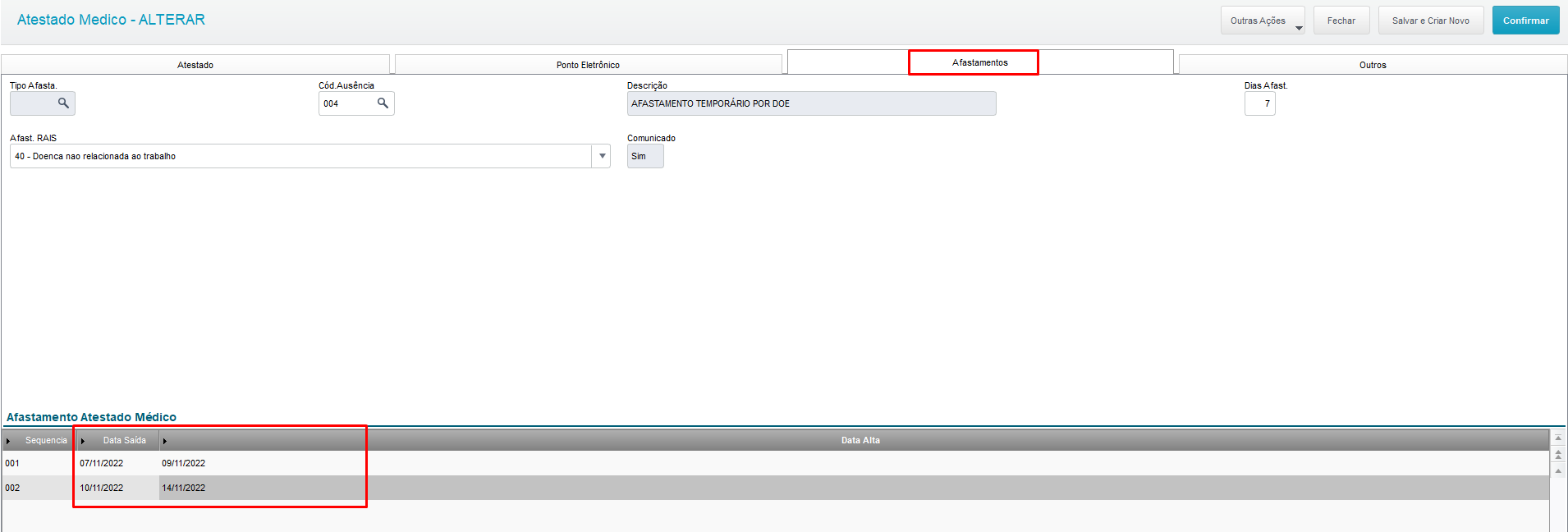This screenshot has width=1568, height=532.
Task: Page up grid with double-arrow button
Action: (1558, 454)
